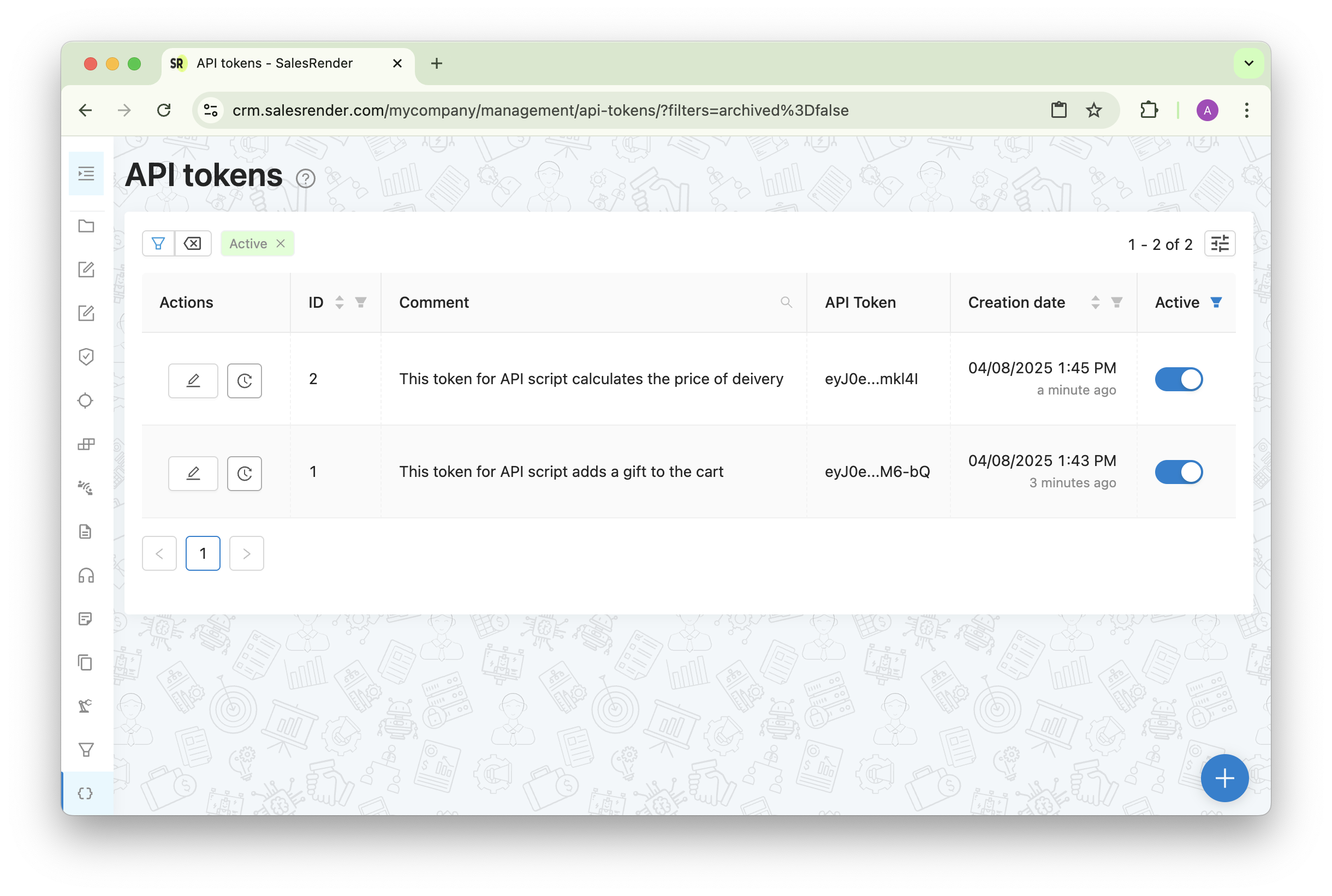The height and width of the screenshot is (896, 1332).
Task: Open site information icon in address bar
Action: [x=210, y=110]
